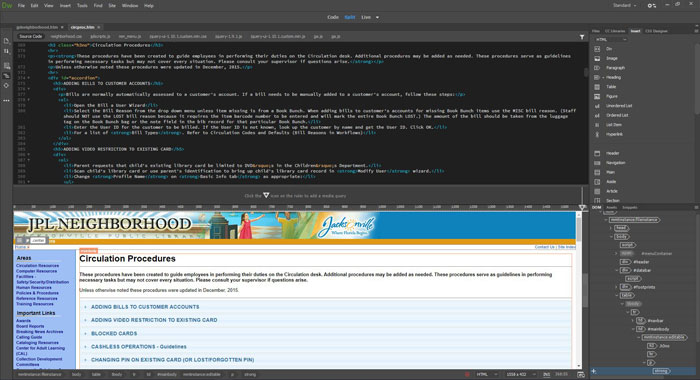Click the add element plus icon in DOM panel
Screen dimensions: 700x380
click(594, 371)
